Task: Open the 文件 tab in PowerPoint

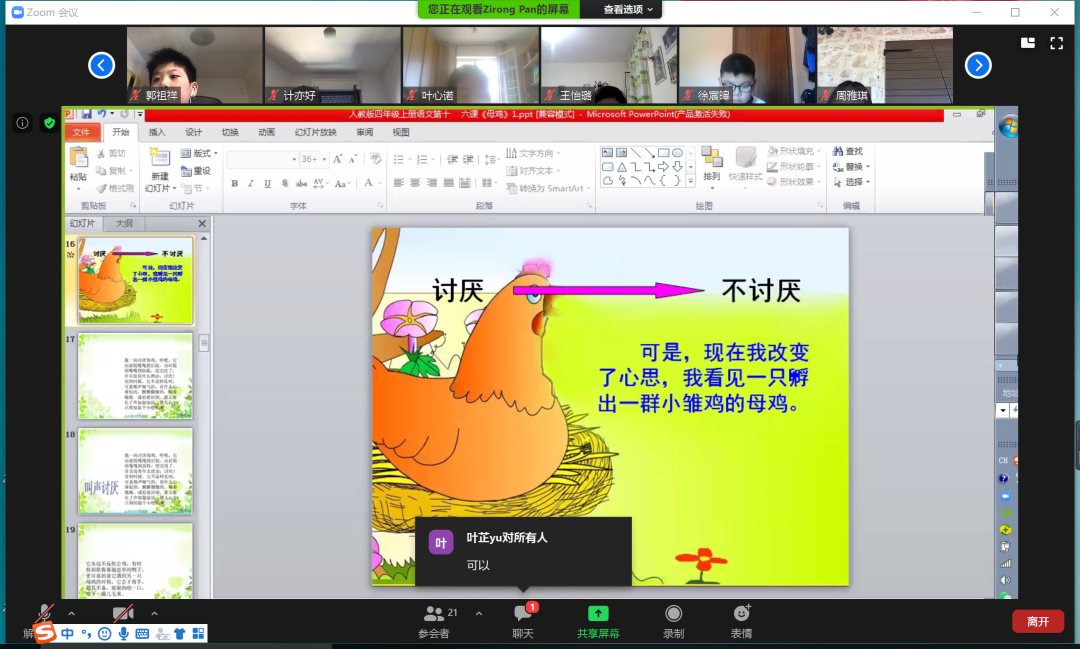Action: click(x=81, y=132)
